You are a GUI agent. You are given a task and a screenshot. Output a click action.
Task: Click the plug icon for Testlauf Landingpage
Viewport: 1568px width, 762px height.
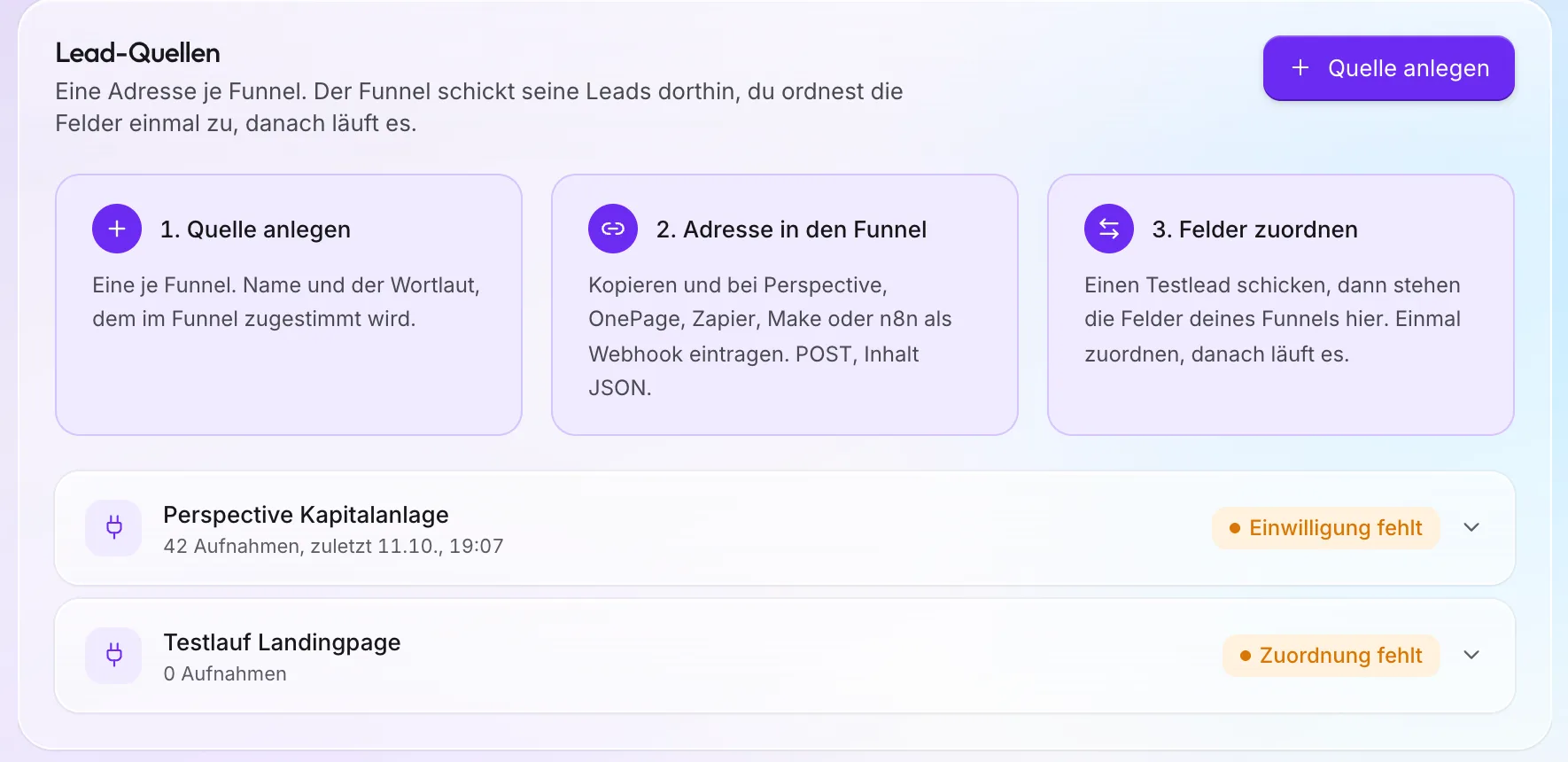click(x=113, y=656)
